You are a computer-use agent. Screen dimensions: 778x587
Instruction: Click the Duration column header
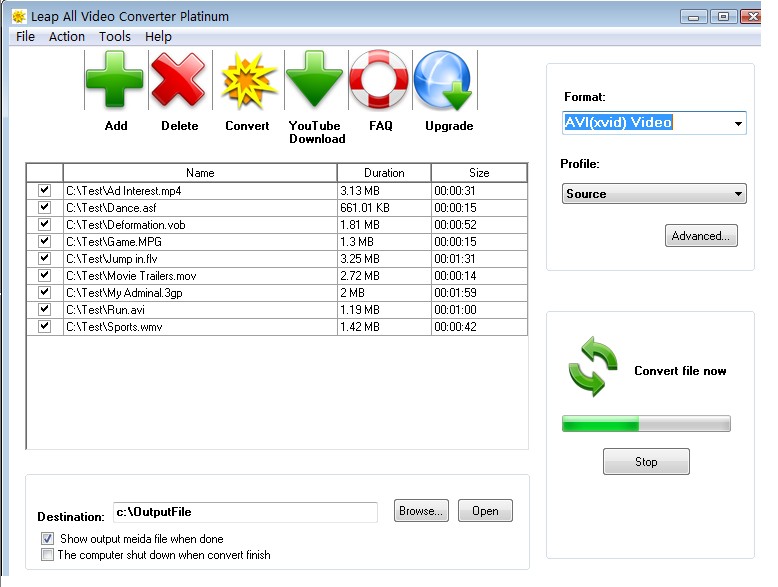[384, 173]
